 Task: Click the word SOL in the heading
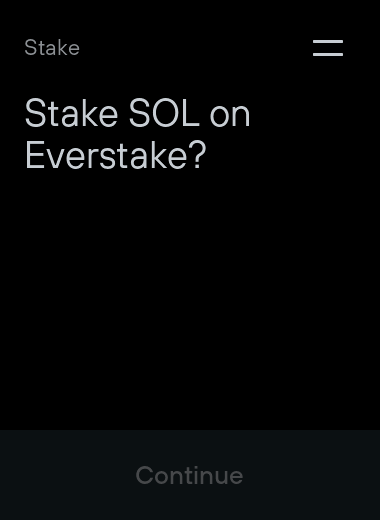(164, 113)
